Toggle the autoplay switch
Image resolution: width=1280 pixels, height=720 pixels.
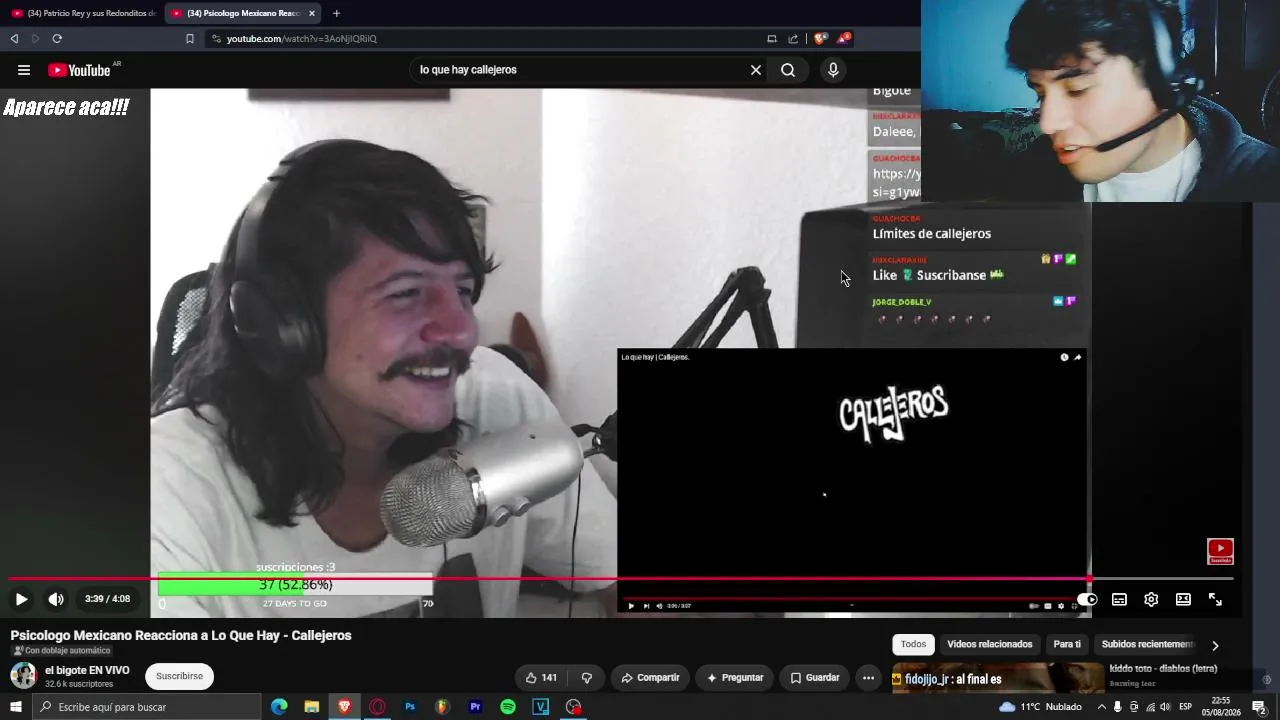(x=1087, y=599)
